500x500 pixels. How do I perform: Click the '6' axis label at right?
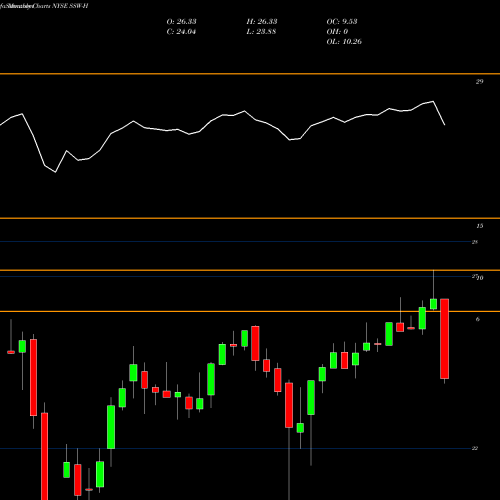click(478, 319)
